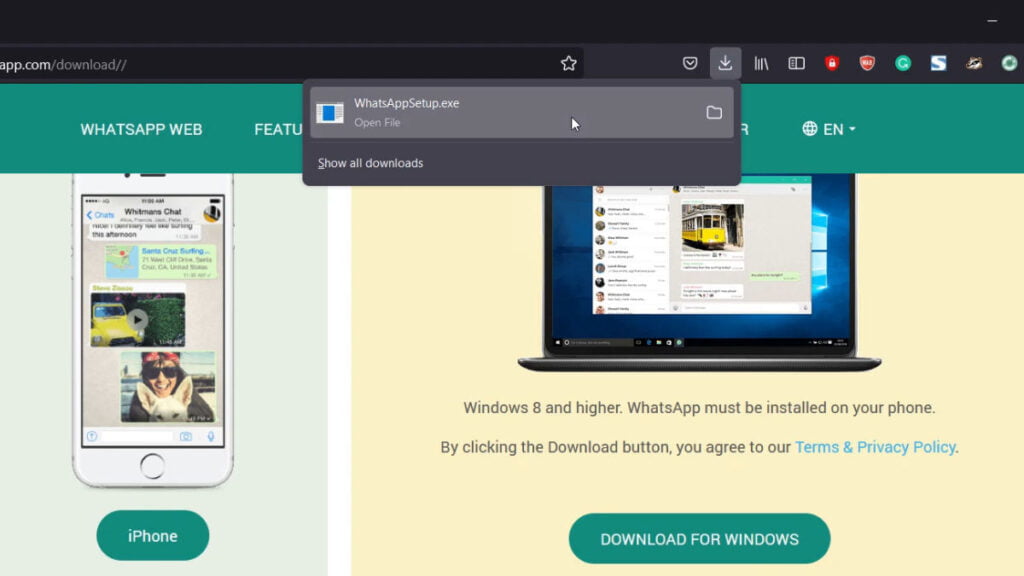Toggle the sidebar view icon
The image size is (1024, 576).
point(796,64)
